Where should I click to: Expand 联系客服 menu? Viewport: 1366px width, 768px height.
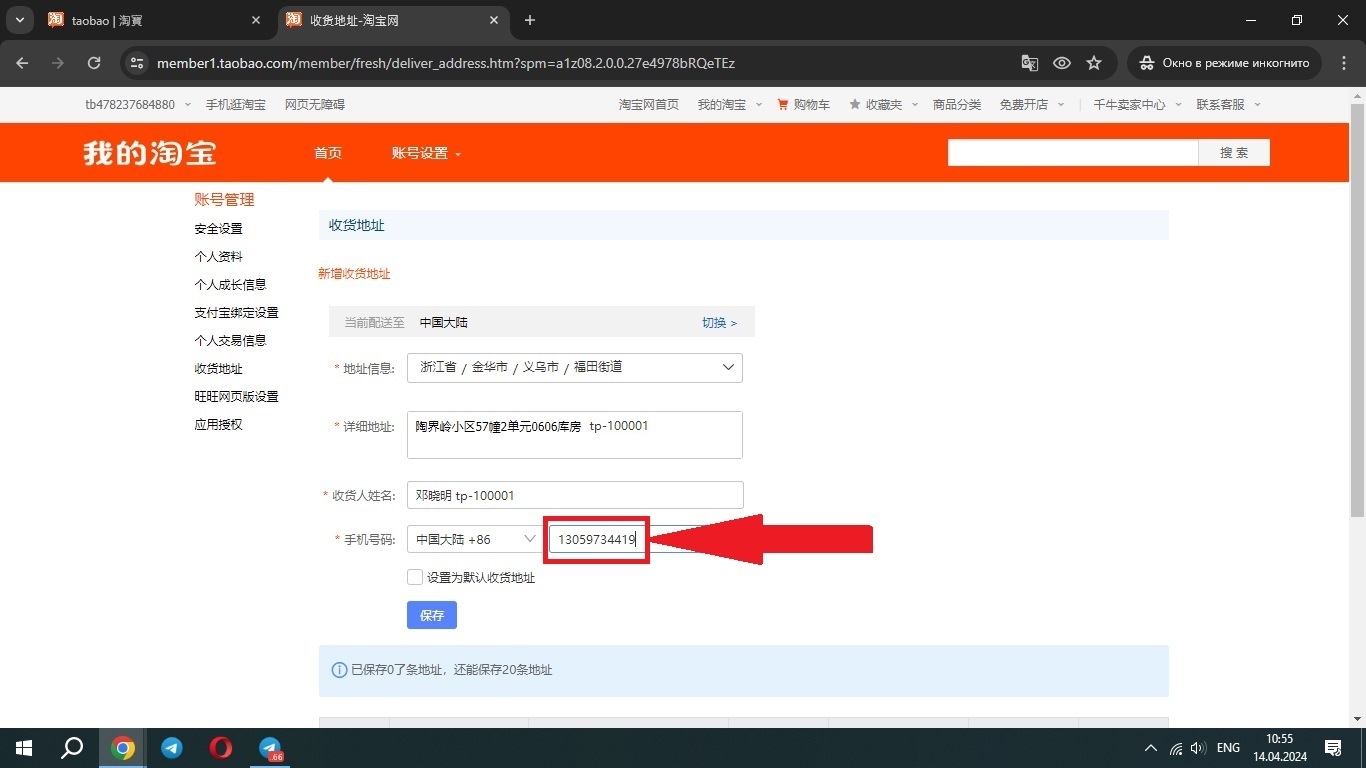(x=1228, y=104)
